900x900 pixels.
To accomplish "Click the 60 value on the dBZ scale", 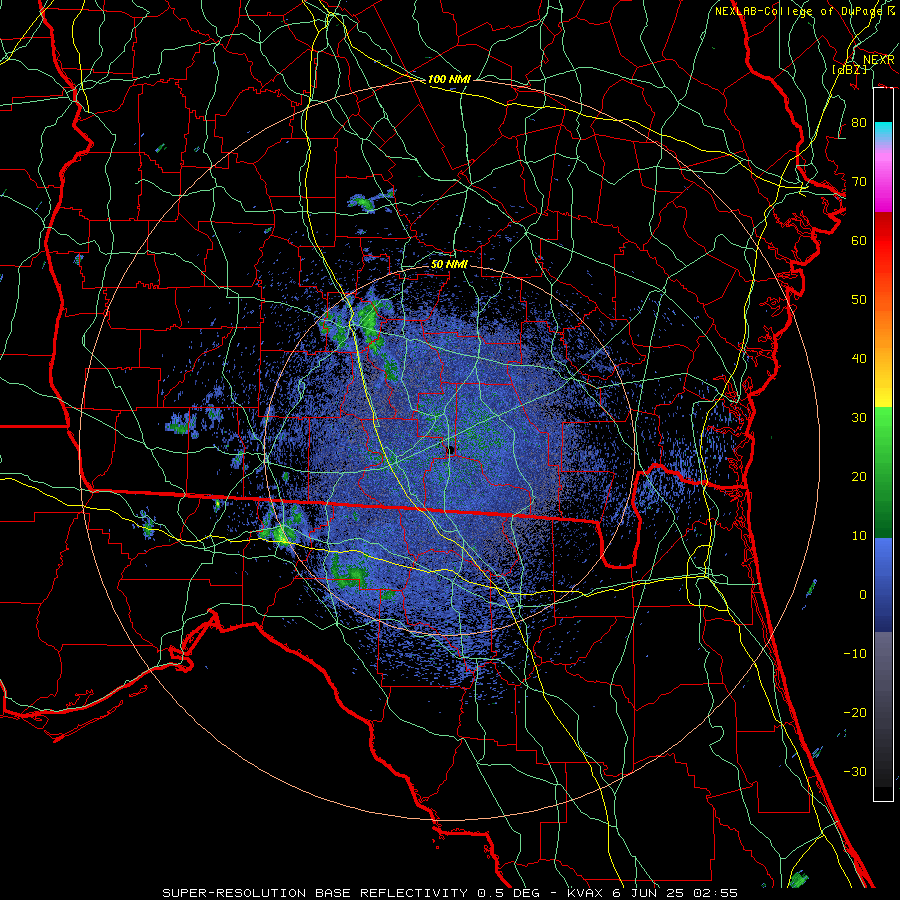I will [859, 240].
